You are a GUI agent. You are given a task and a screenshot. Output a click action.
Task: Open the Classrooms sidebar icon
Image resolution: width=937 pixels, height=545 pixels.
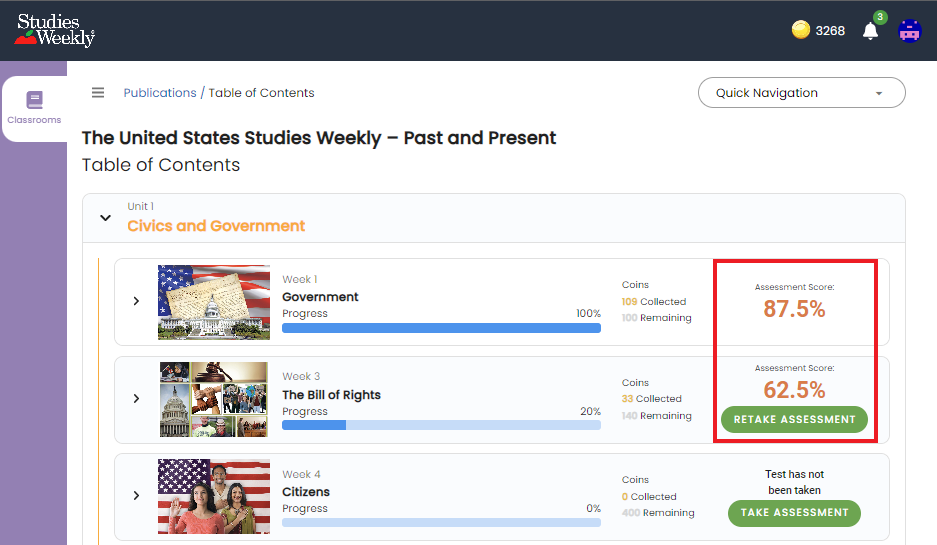pos(35,108)
